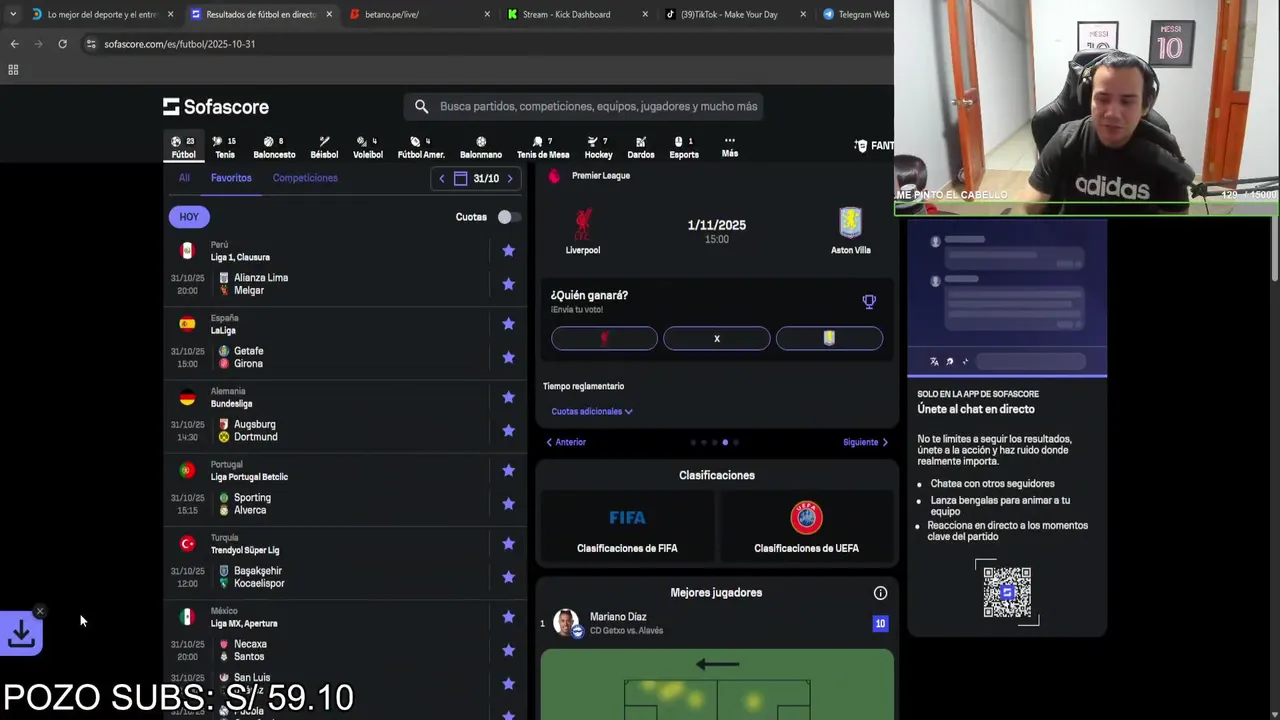Open the Voleibol sport category
Screen dimensions: 1280x720
coord(368,147)
